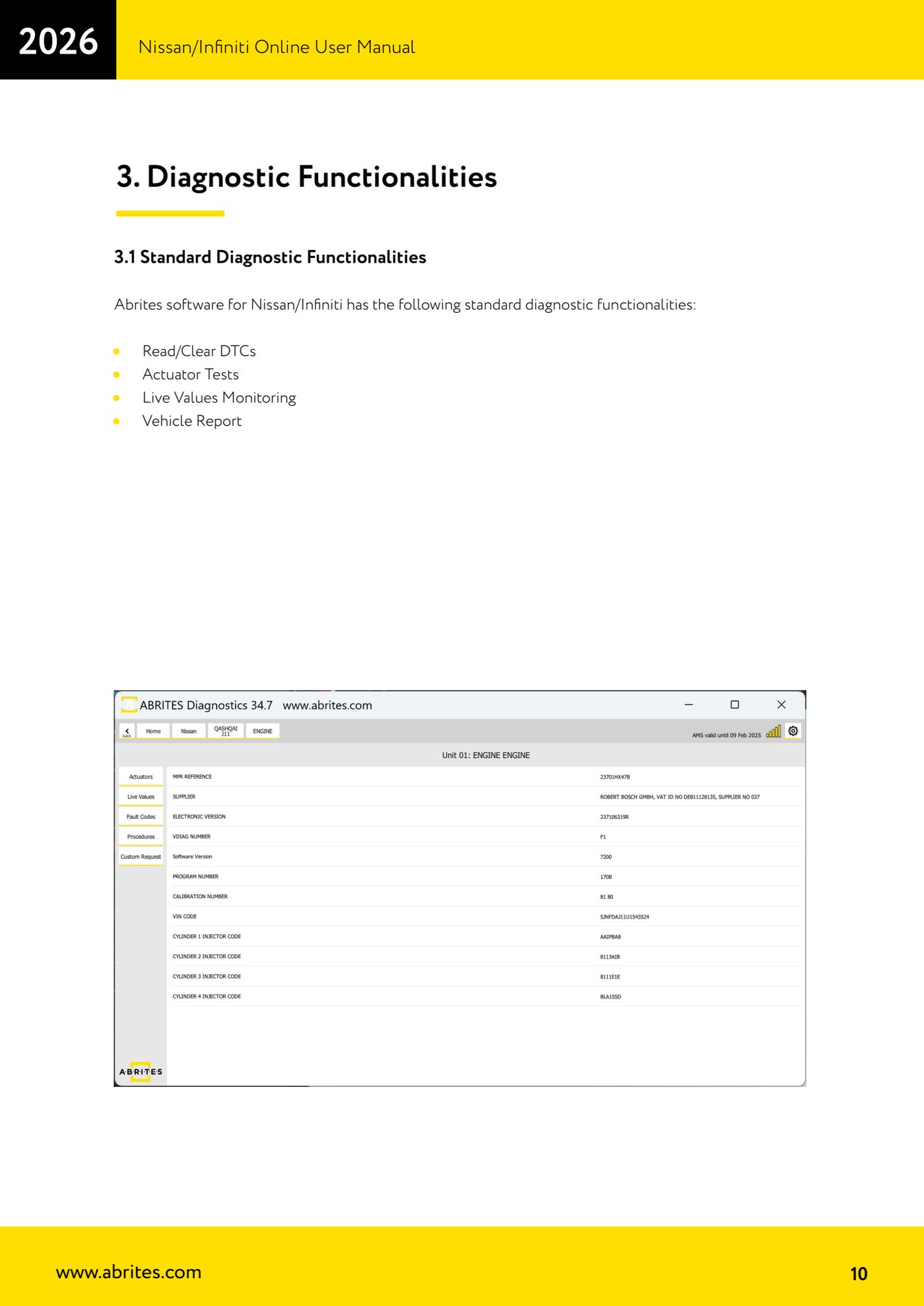This screenshot has width=924, height=1306.
Task: Select the PROGRAM NUMBER row
Action: pos(486,876)
